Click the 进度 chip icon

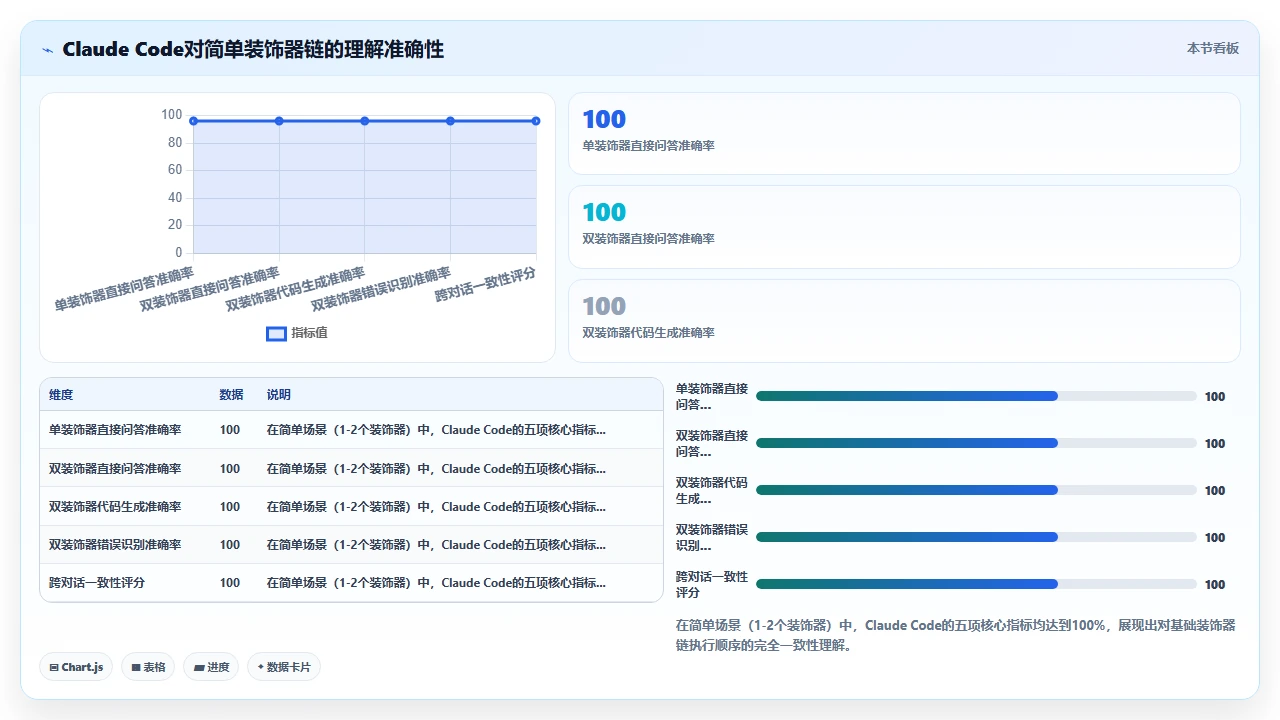click(x=198, y=667)
